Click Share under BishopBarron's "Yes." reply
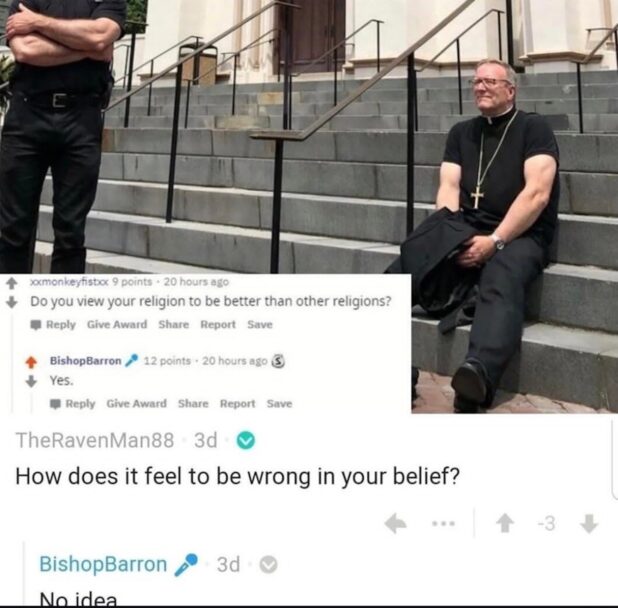The height and width of the screenshot is (608, 618). (x=193, y=403)
